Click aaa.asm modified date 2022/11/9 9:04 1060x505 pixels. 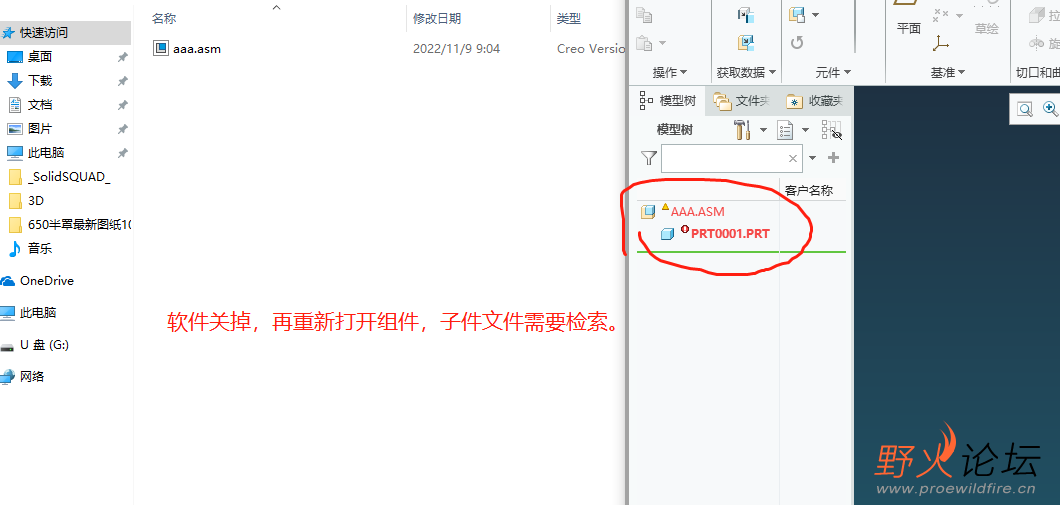[456, 49]
